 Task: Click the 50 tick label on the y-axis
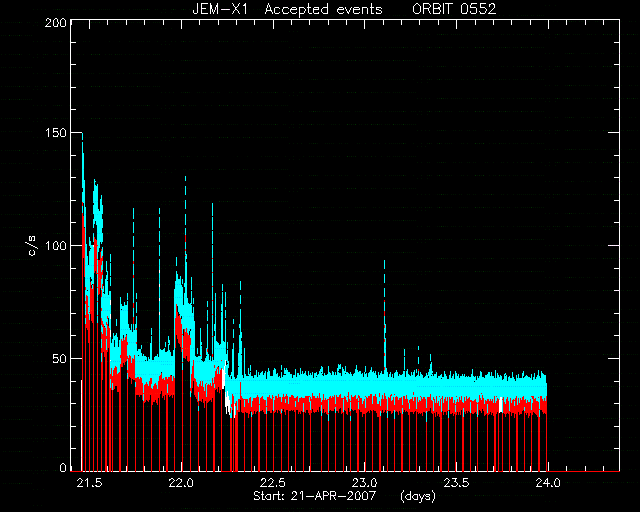pyautogui.click(x=59, y=358)
